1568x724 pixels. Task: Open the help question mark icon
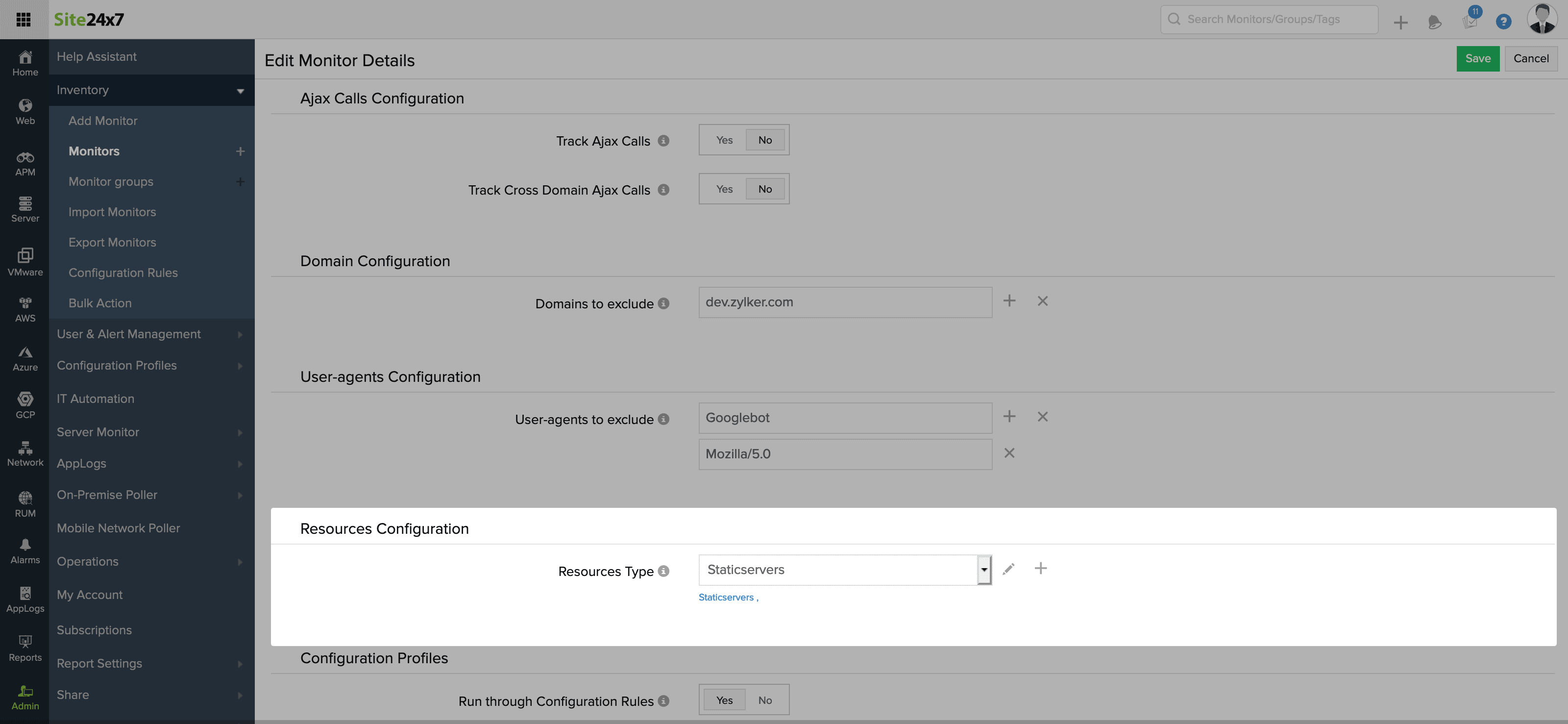point(1503,22)
